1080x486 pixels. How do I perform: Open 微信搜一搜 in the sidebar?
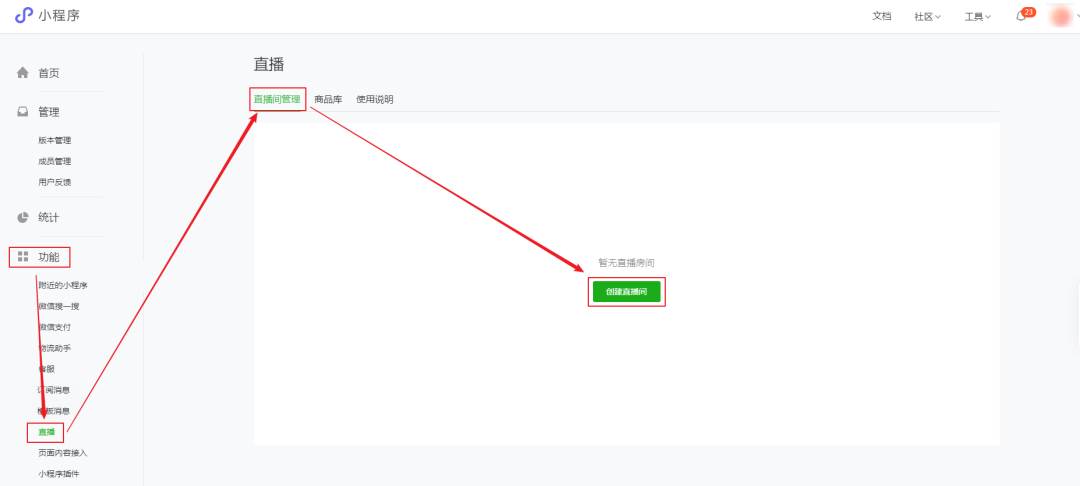[x=59, y=306]
